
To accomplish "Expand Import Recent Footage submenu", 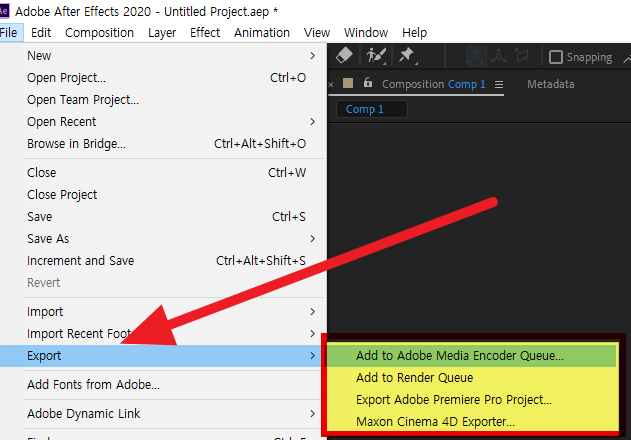I will [x=163, y=334].
